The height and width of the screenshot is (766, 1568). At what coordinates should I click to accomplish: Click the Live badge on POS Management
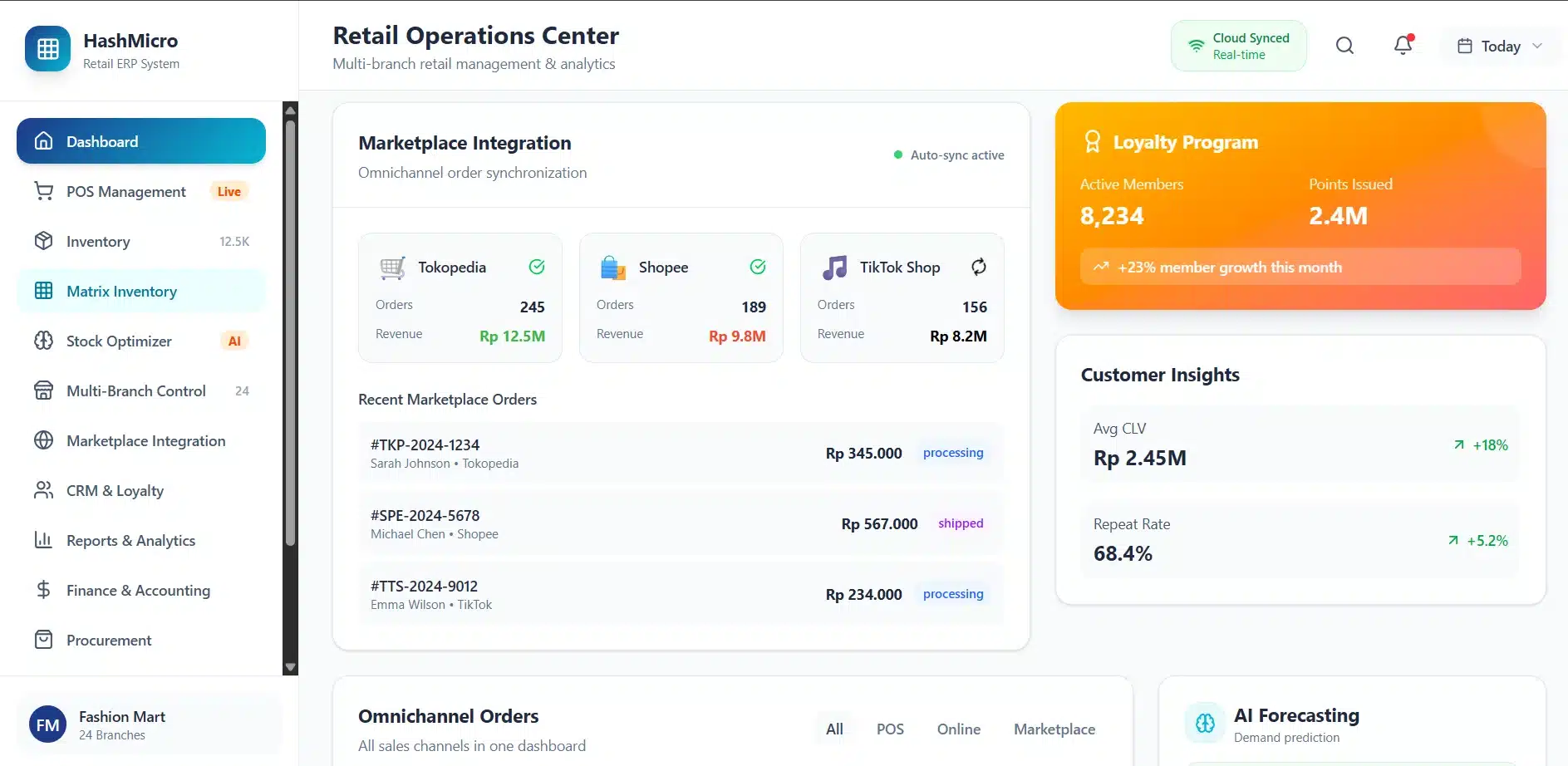pyautogui.click(x=229, y=192)
